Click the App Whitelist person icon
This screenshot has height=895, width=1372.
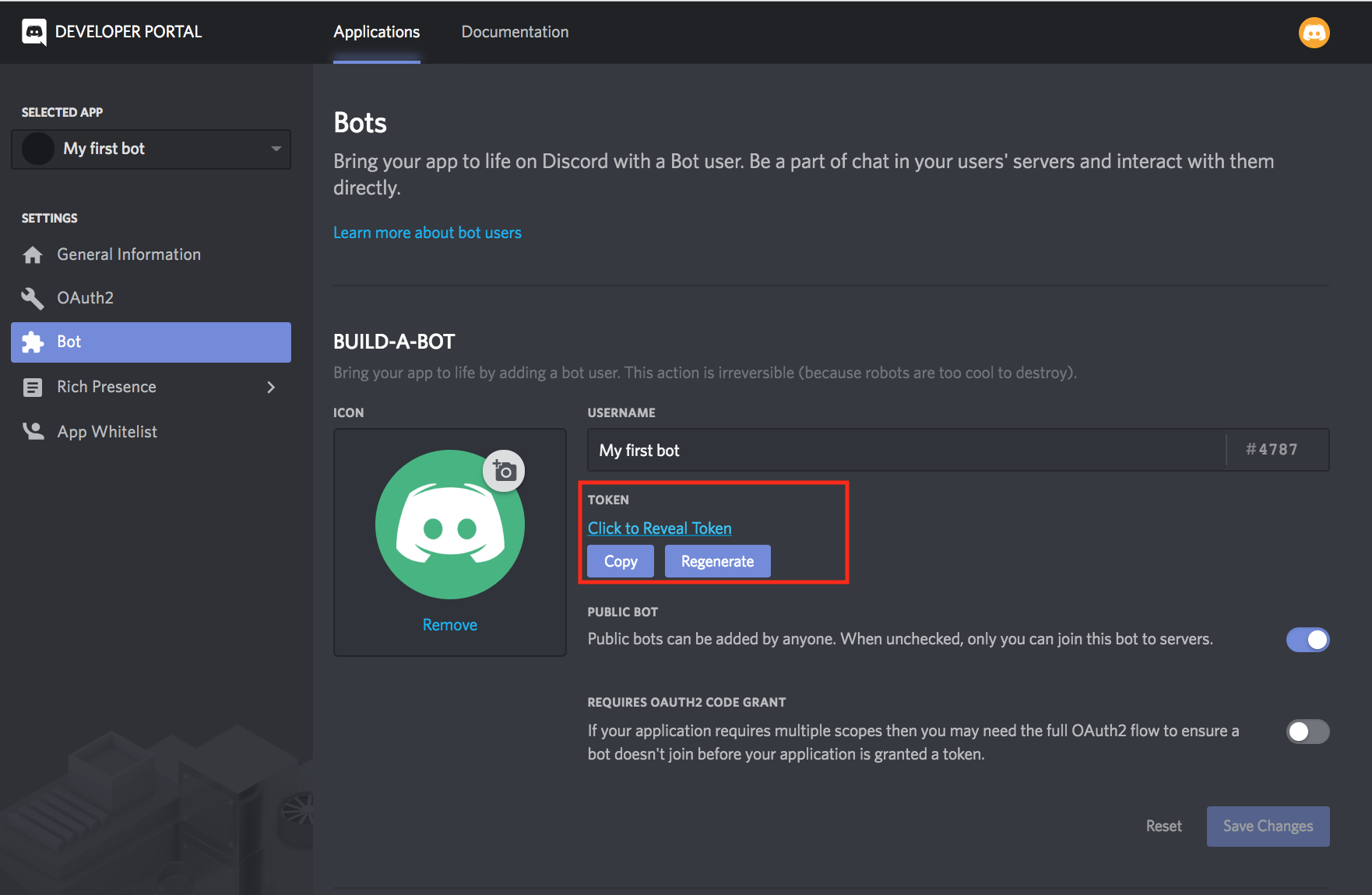pyautogui.click(x=33, y=431)
